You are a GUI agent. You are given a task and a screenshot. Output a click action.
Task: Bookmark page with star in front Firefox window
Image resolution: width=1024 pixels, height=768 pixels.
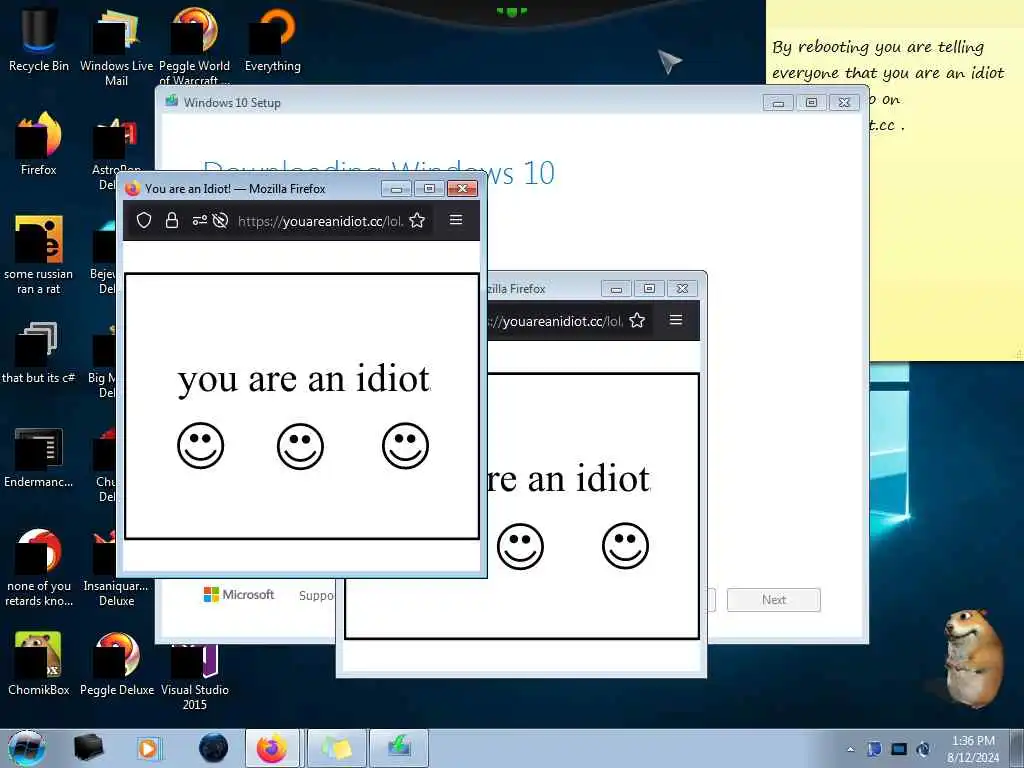coord(417,221)
